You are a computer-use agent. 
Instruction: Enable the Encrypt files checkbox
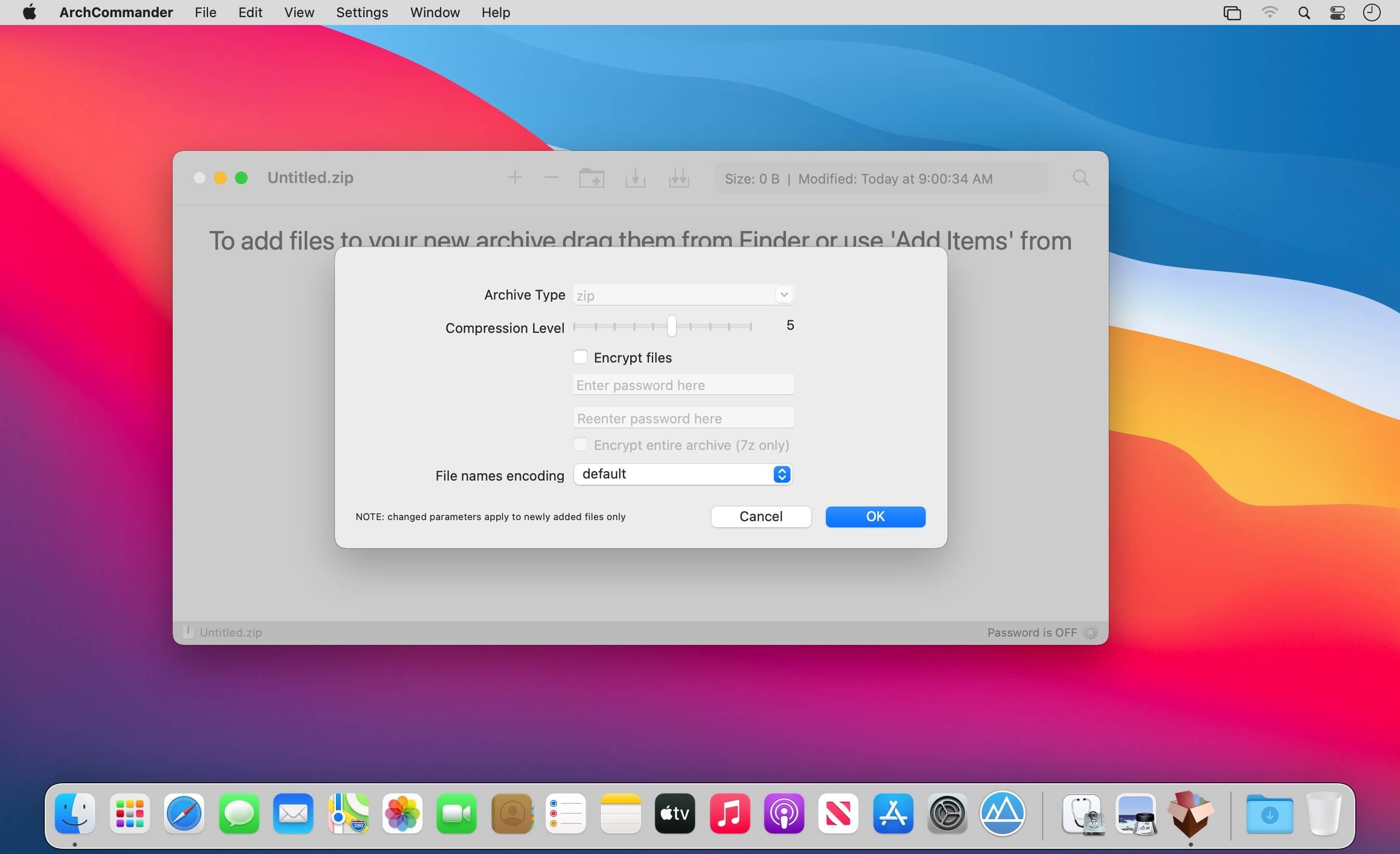point(580,357)
